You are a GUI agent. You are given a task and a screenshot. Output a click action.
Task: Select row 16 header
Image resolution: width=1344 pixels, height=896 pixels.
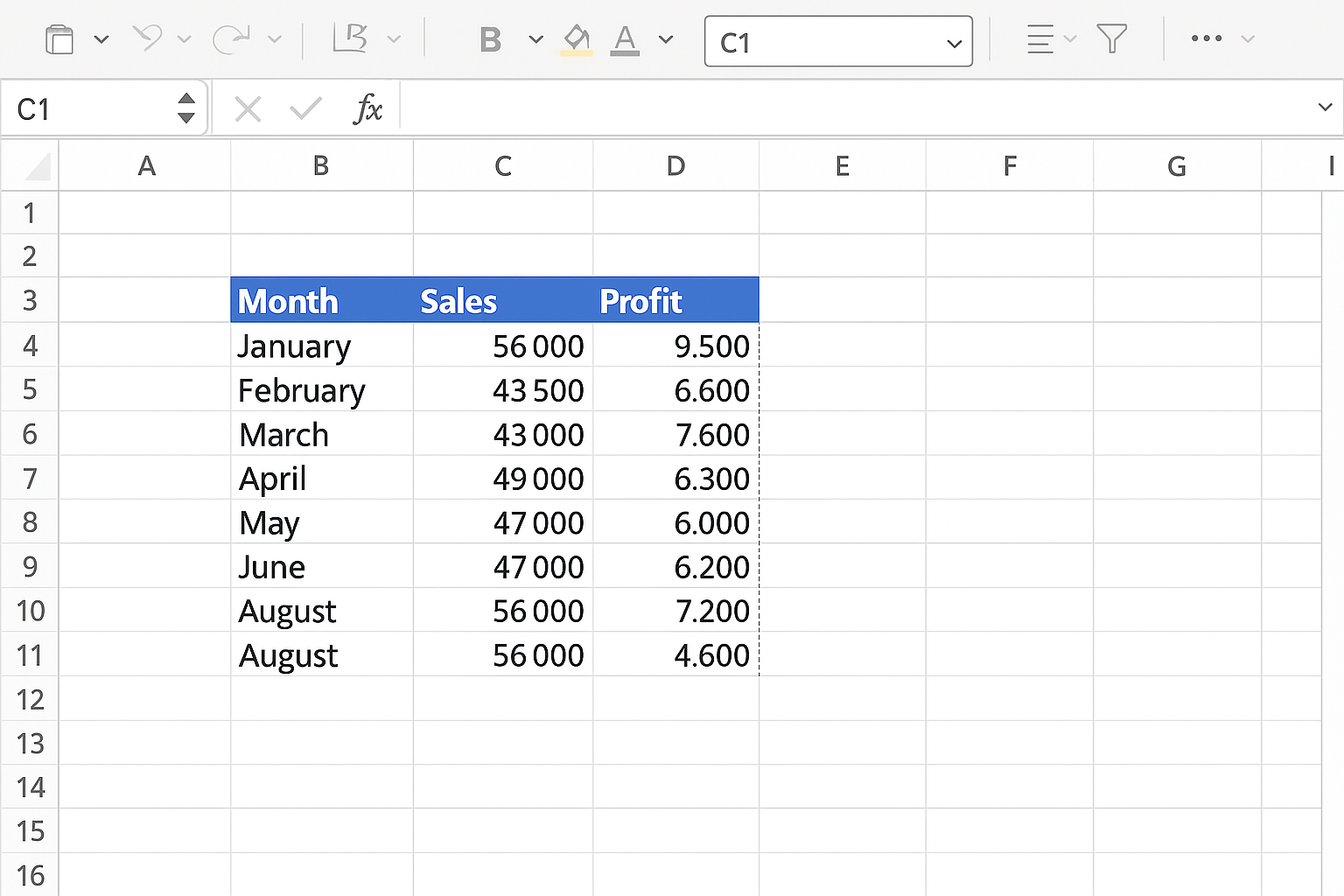pos(30,875)
